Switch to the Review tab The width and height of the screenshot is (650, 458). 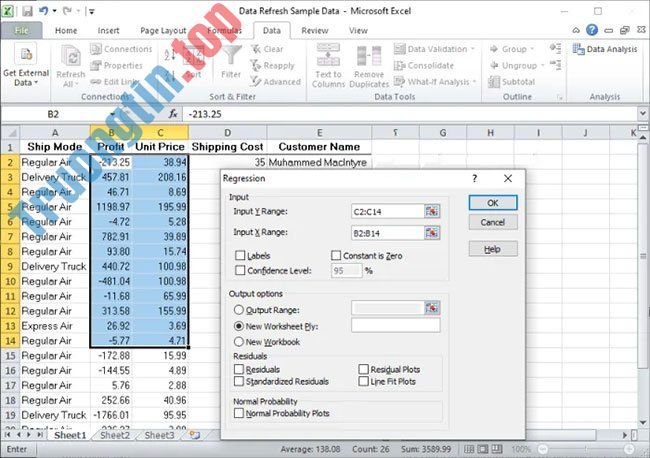pos(315,30)
